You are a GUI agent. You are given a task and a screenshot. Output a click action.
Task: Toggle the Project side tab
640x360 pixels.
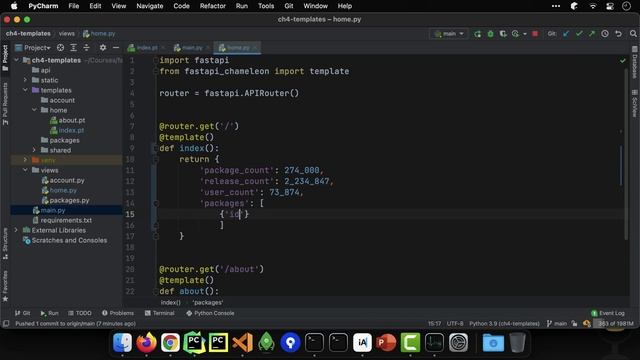click(x=5, y=58)
